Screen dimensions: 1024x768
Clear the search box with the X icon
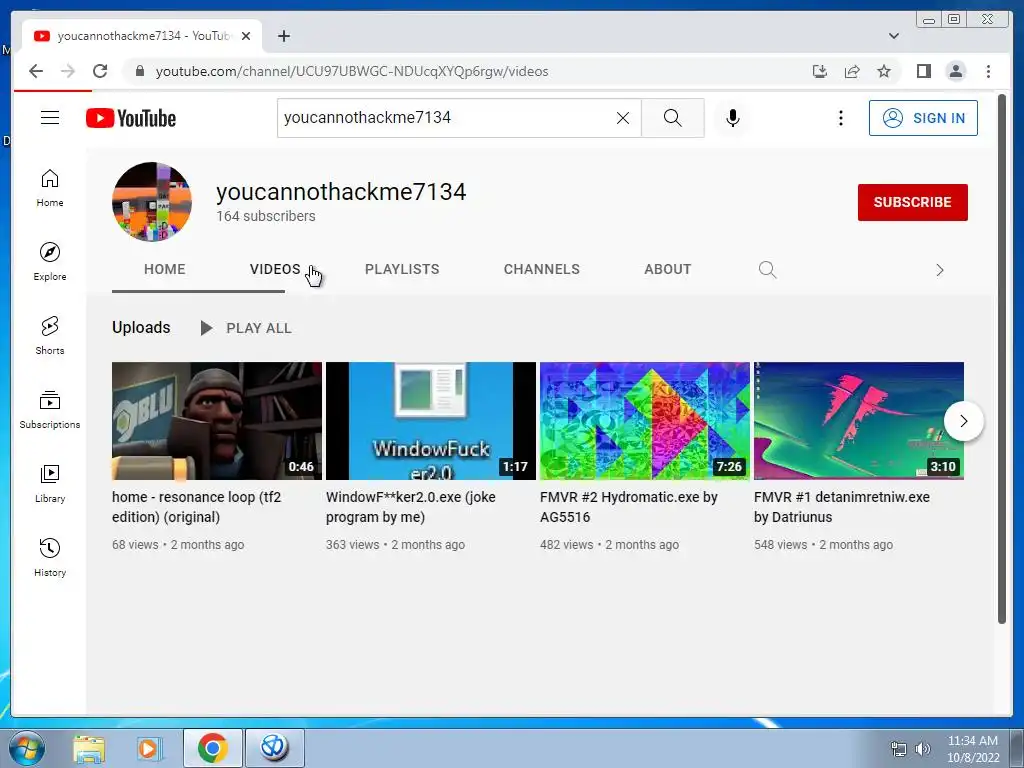(x=623, y=118)
